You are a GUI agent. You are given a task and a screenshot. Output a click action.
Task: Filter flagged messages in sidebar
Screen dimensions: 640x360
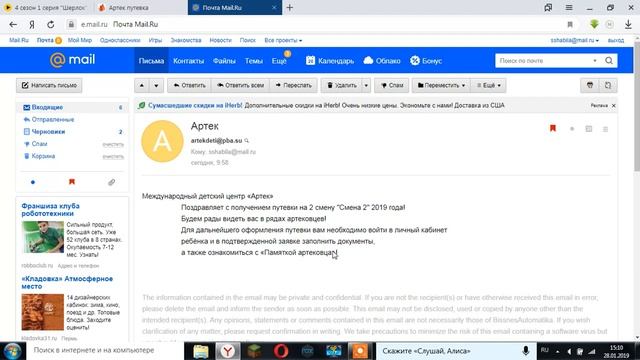coord(72,182)
